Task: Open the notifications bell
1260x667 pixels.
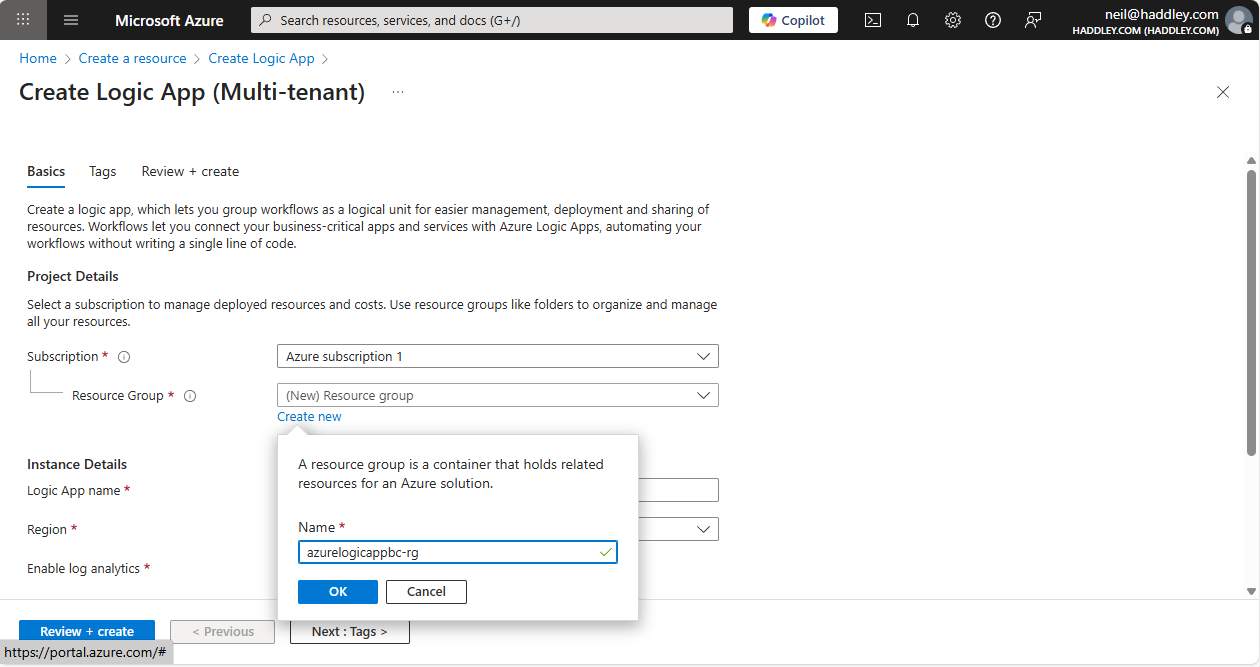Action: point(913,20)
